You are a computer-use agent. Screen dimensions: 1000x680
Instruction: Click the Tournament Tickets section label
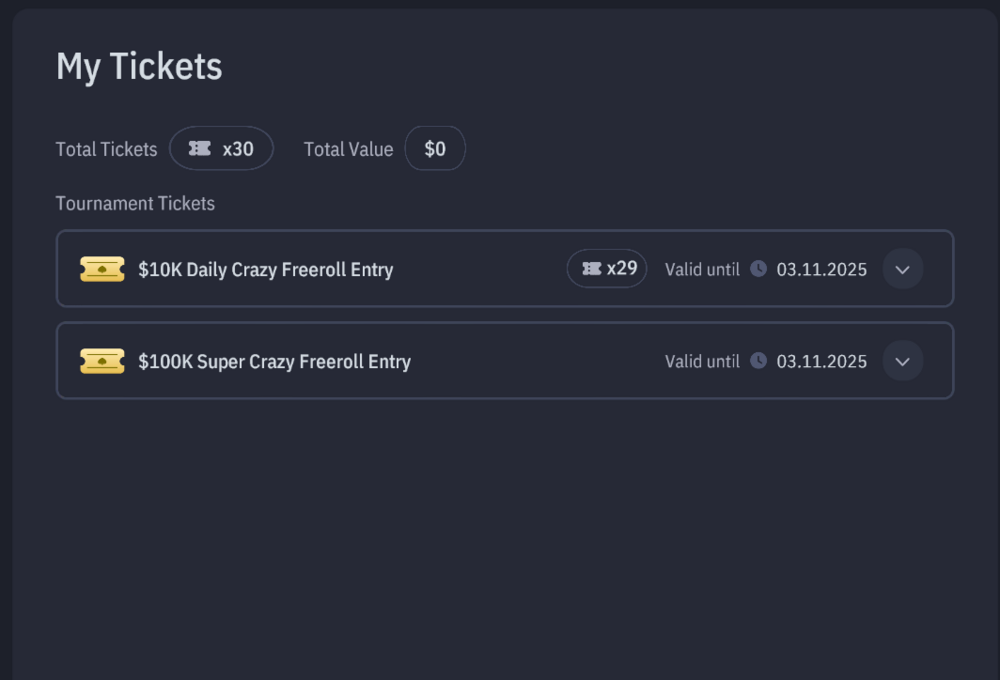[x=135, y=204]
